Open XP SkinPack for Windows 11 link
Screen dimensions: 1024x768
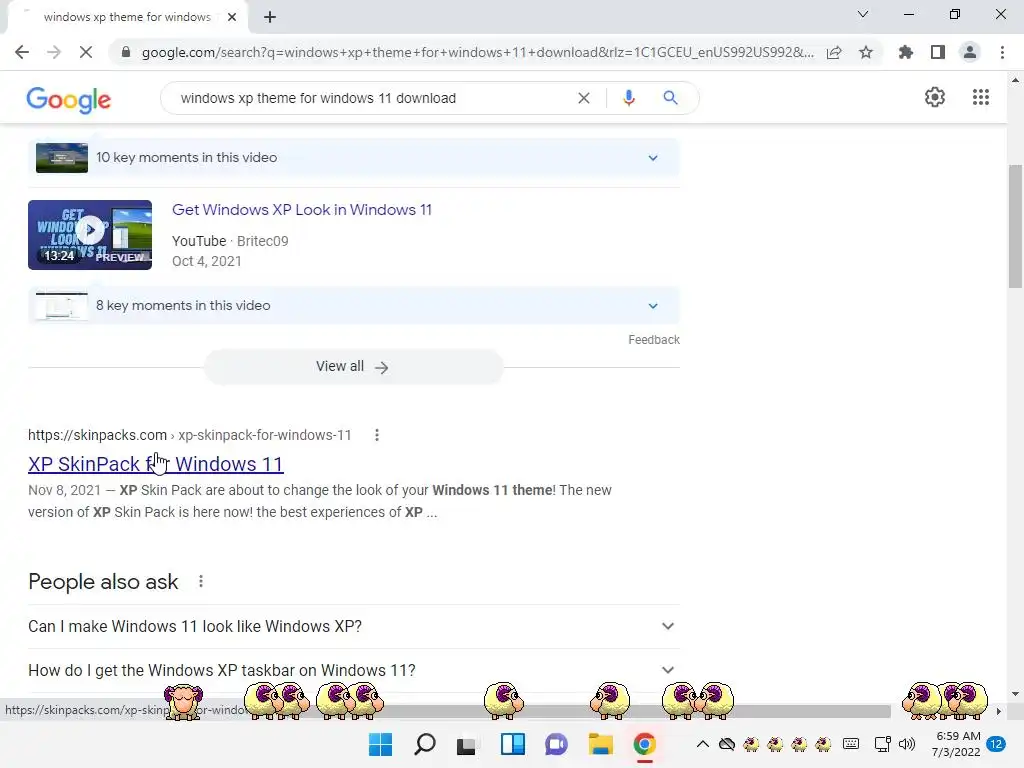155,464
